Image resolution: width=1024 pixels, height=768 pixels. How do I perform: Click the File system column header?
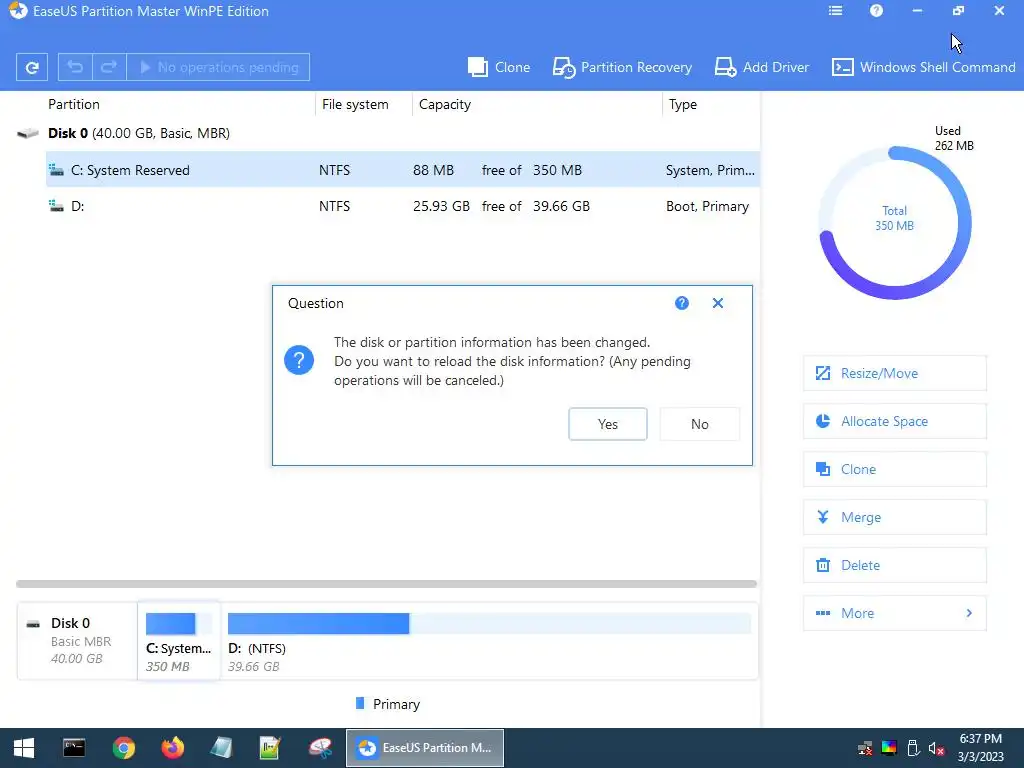[355, 104]
